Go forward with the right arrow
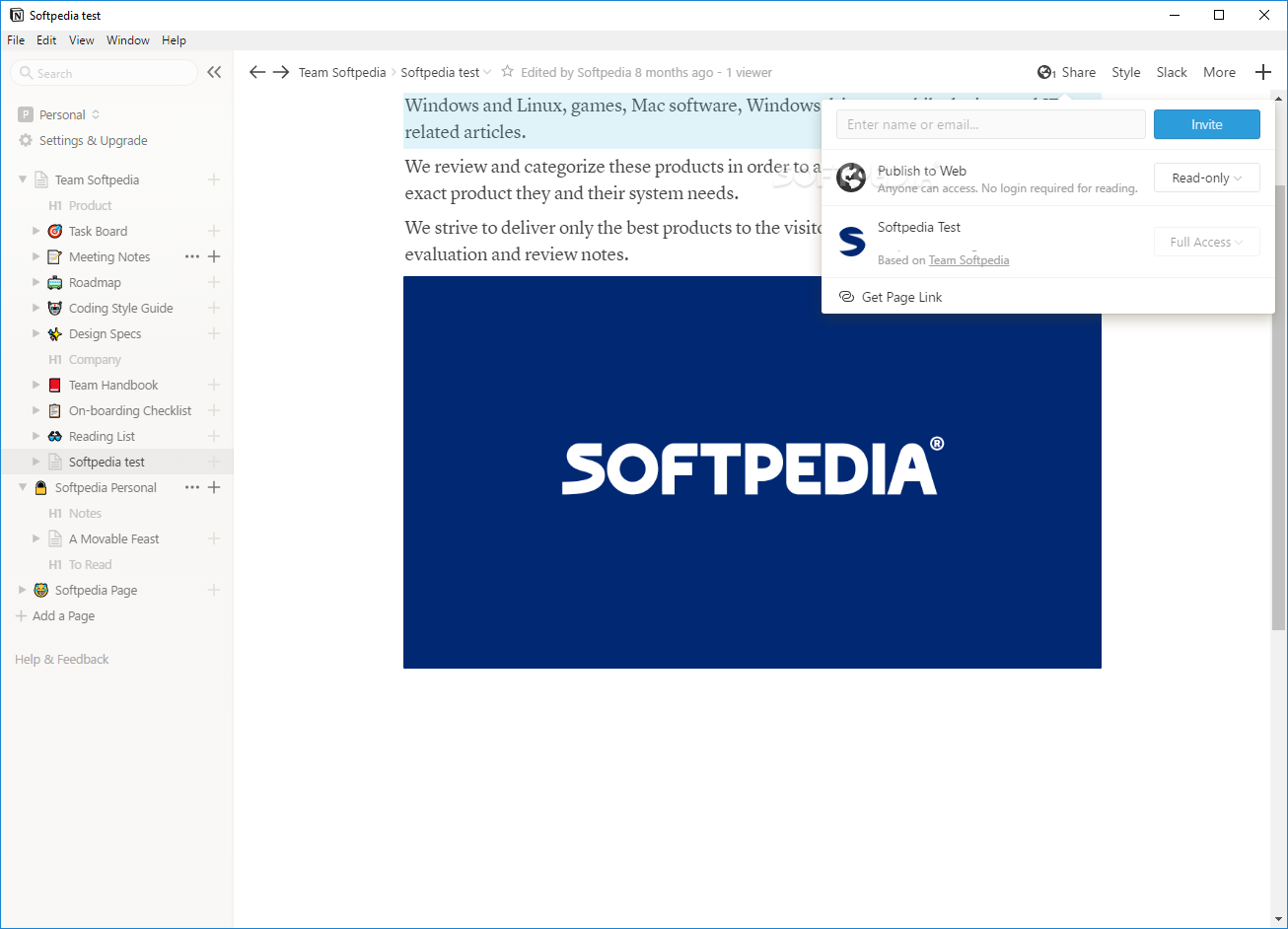 281,72
